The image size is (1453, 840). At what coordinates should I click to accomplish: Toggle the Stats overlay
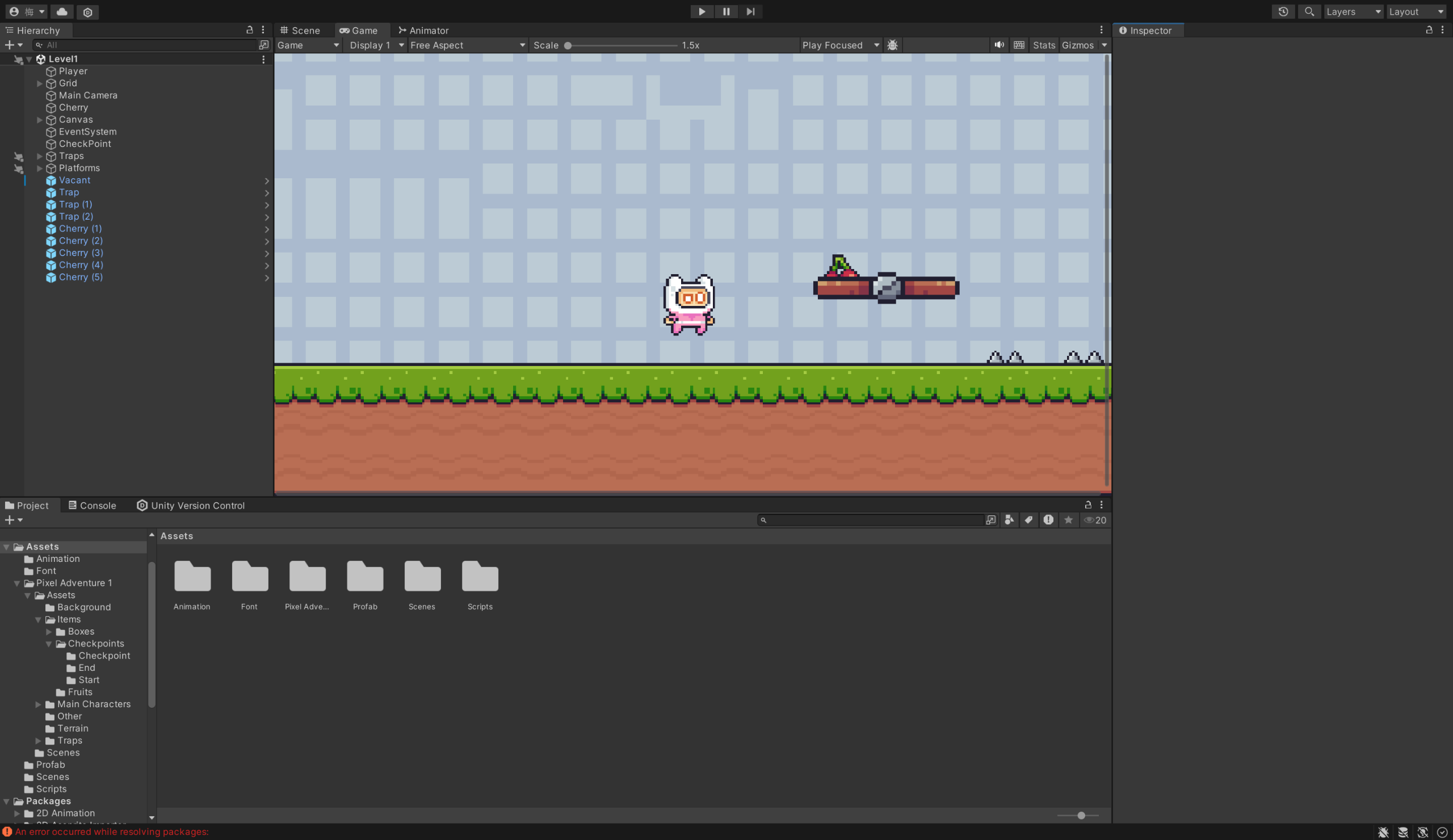[1044, 45]
